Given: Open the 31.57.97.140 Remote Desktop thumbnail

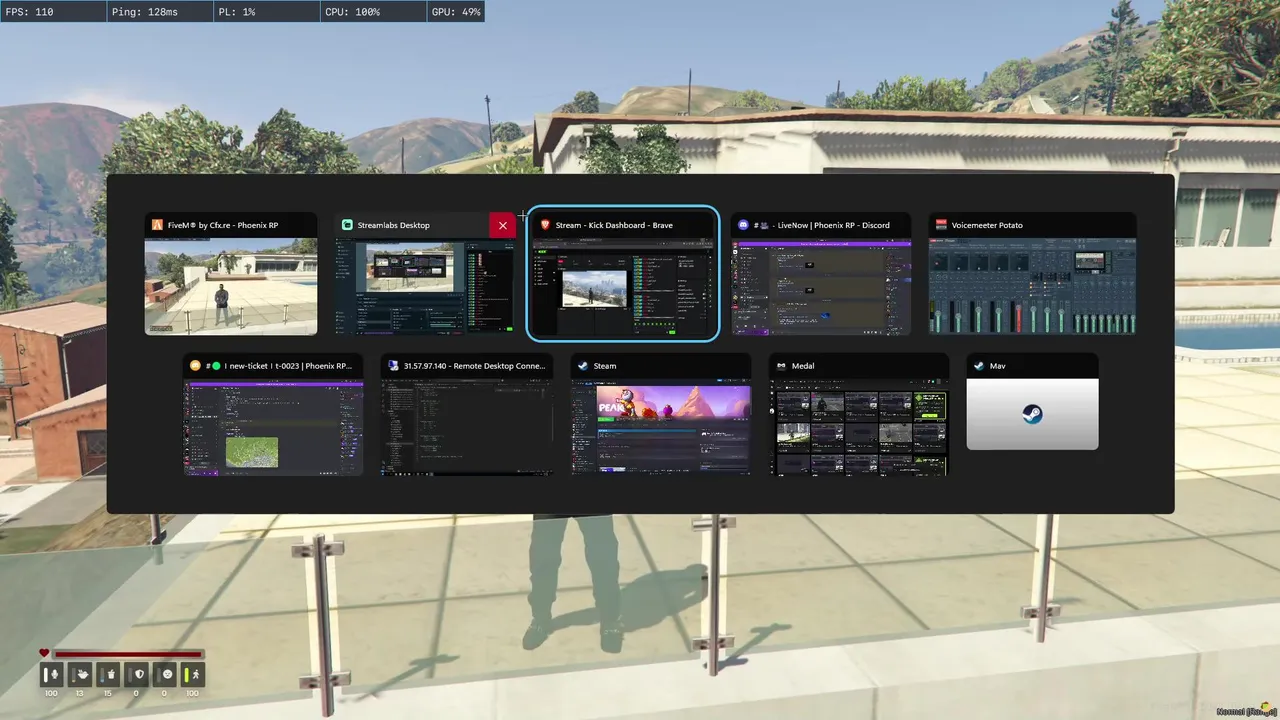Looking at the screenshot, I should coord(467,427).
